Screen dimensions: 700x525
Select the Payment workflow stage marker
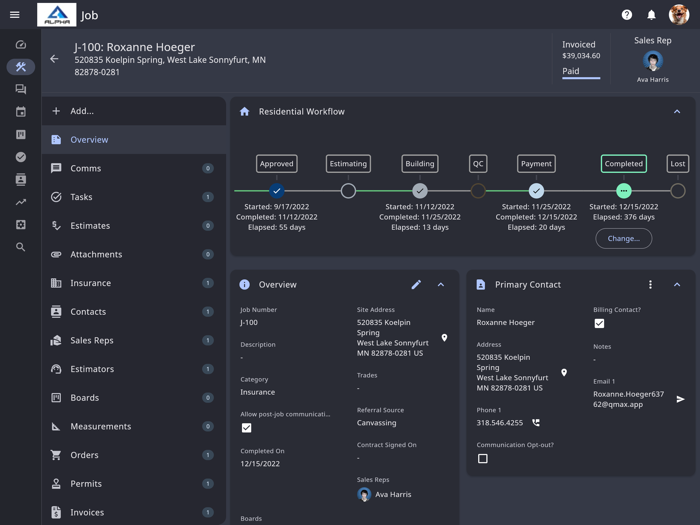[536, 190]
